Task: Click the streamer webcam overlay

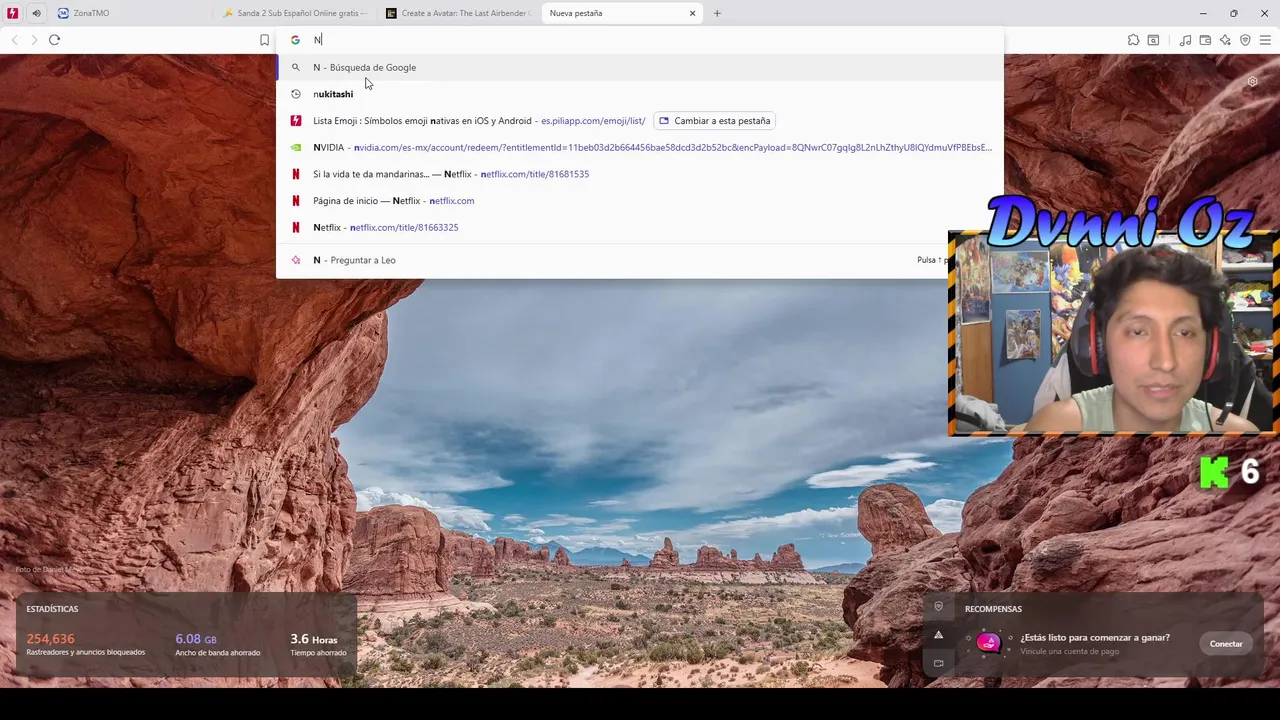Action: pyautogui.click(x=1112, y=333)
